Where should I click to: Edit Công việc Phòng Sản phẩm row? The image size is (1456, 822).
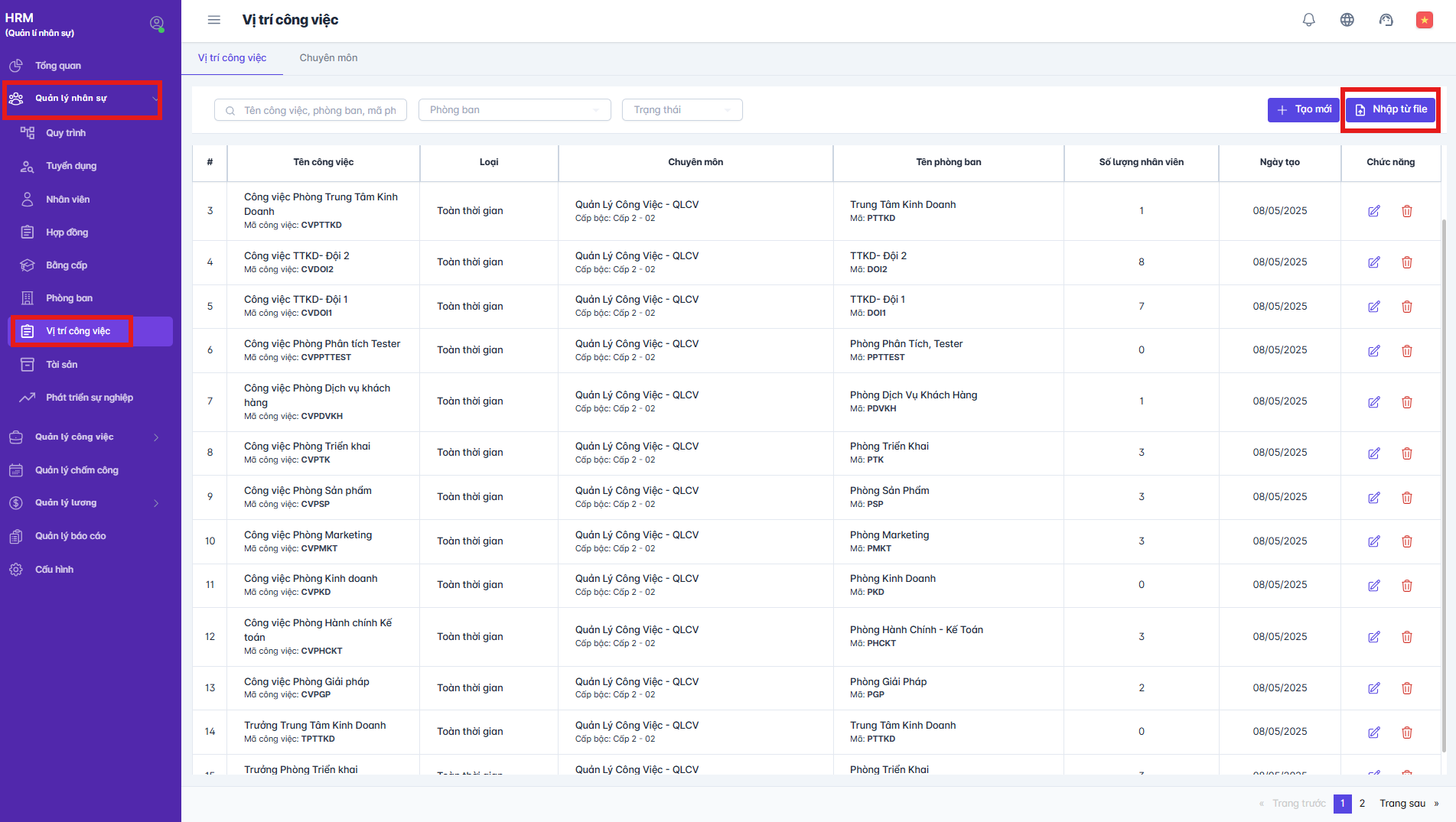pyautogui.click(x=1374, y=498)
